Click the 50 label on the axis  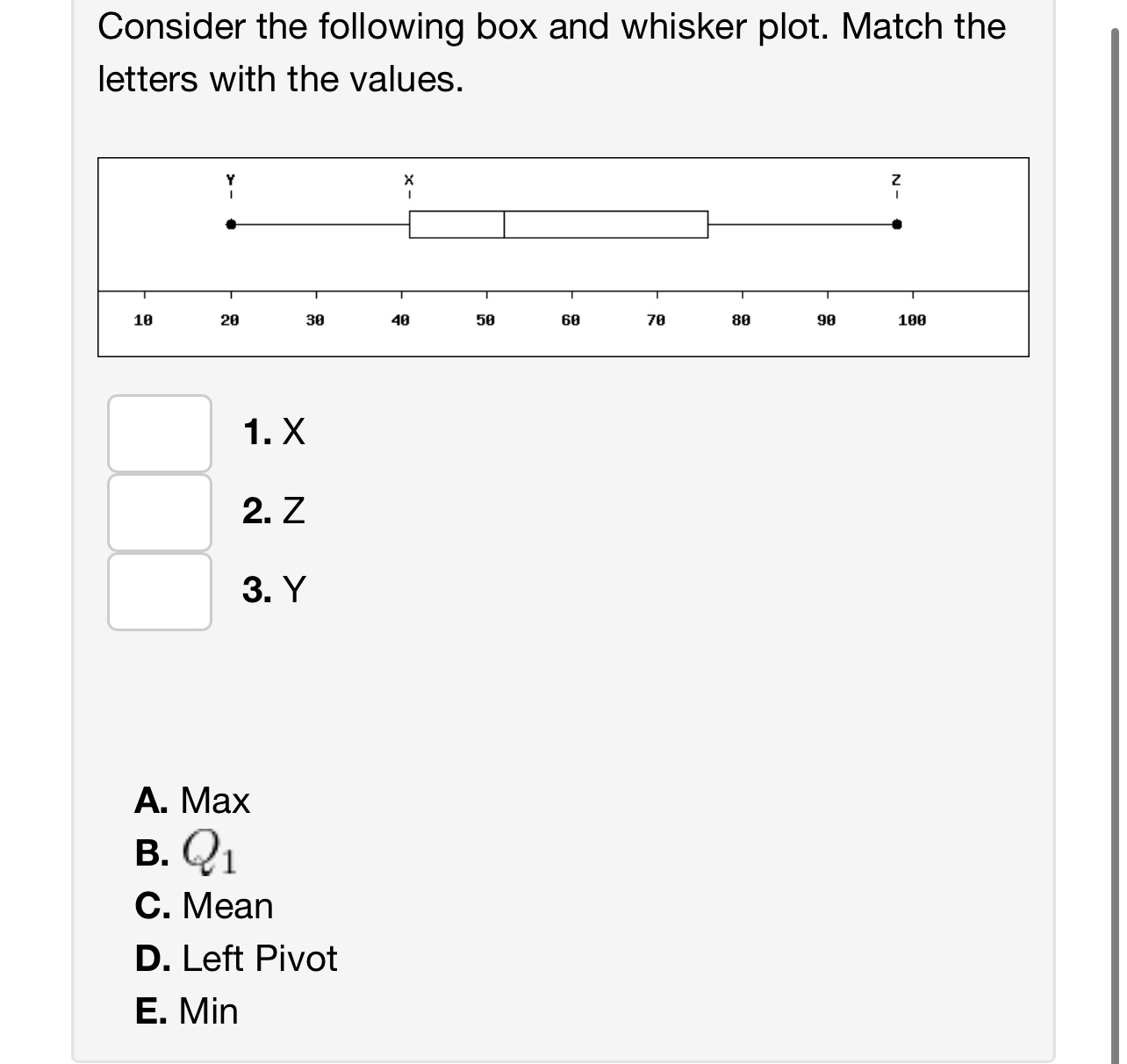point(485,320)
